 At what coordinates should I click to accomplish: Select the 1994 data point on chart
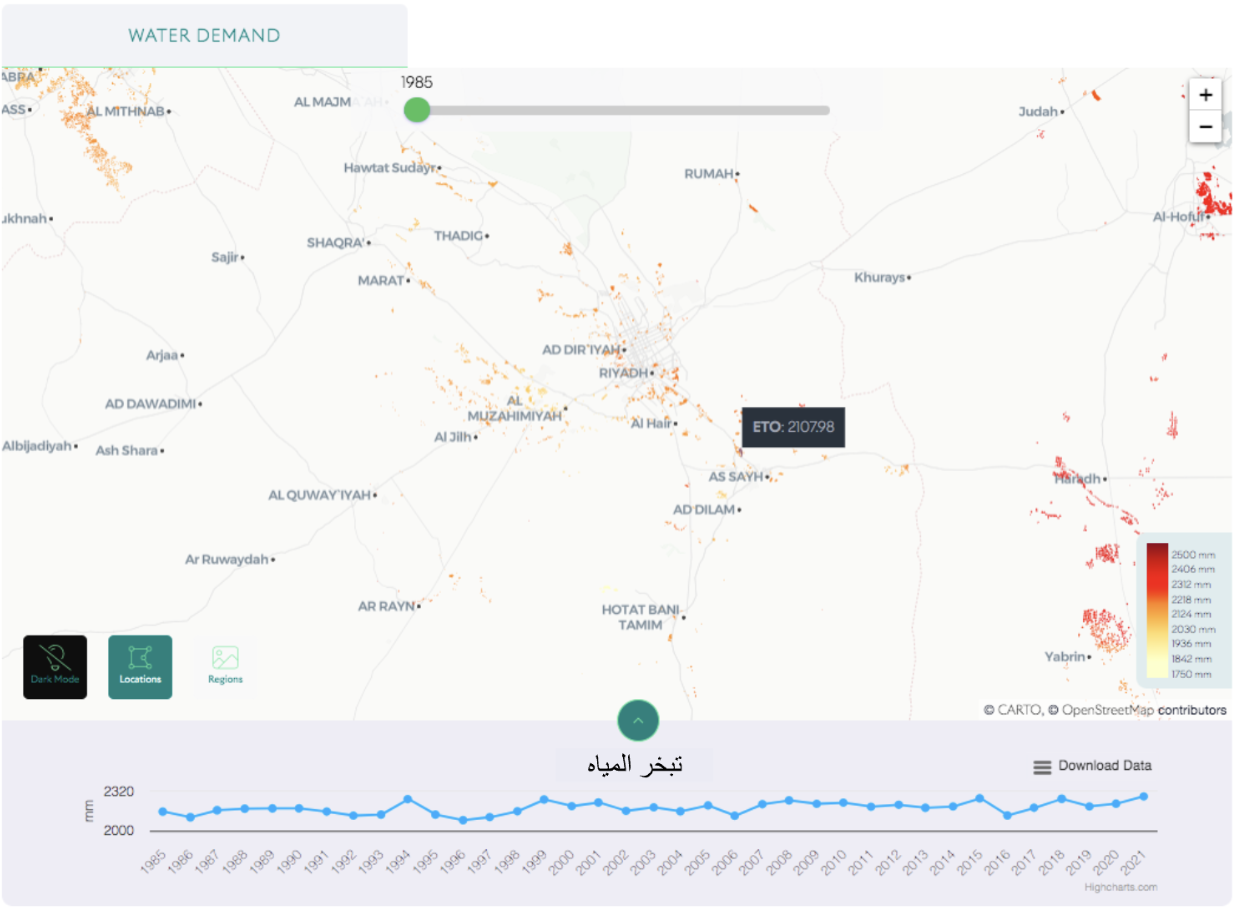click(408, 800)
